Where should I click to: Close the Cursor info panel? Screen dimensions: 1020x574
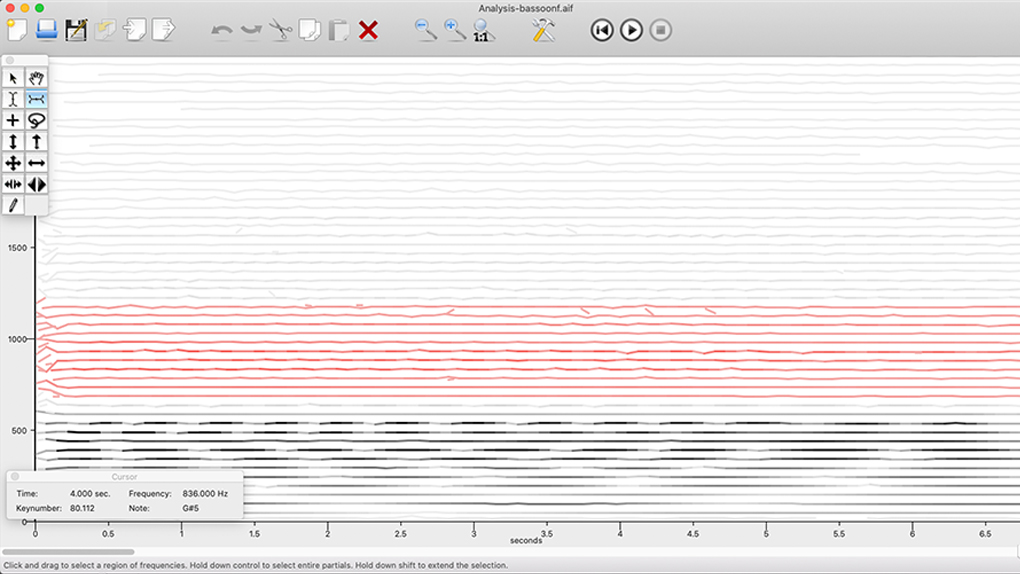click(14, 477)
